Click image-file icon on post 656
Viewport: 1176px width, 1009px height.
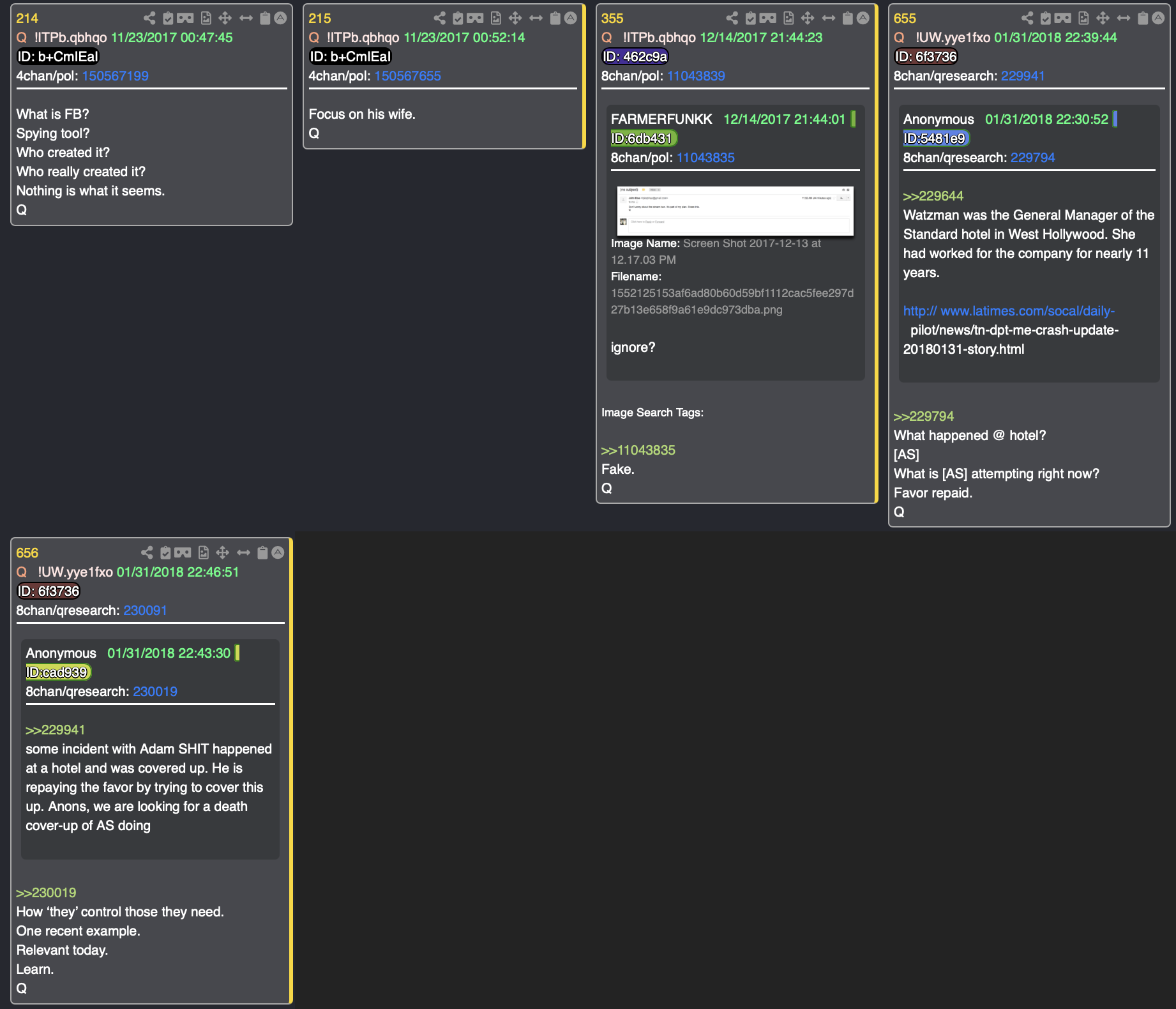[x=204, y=552]
